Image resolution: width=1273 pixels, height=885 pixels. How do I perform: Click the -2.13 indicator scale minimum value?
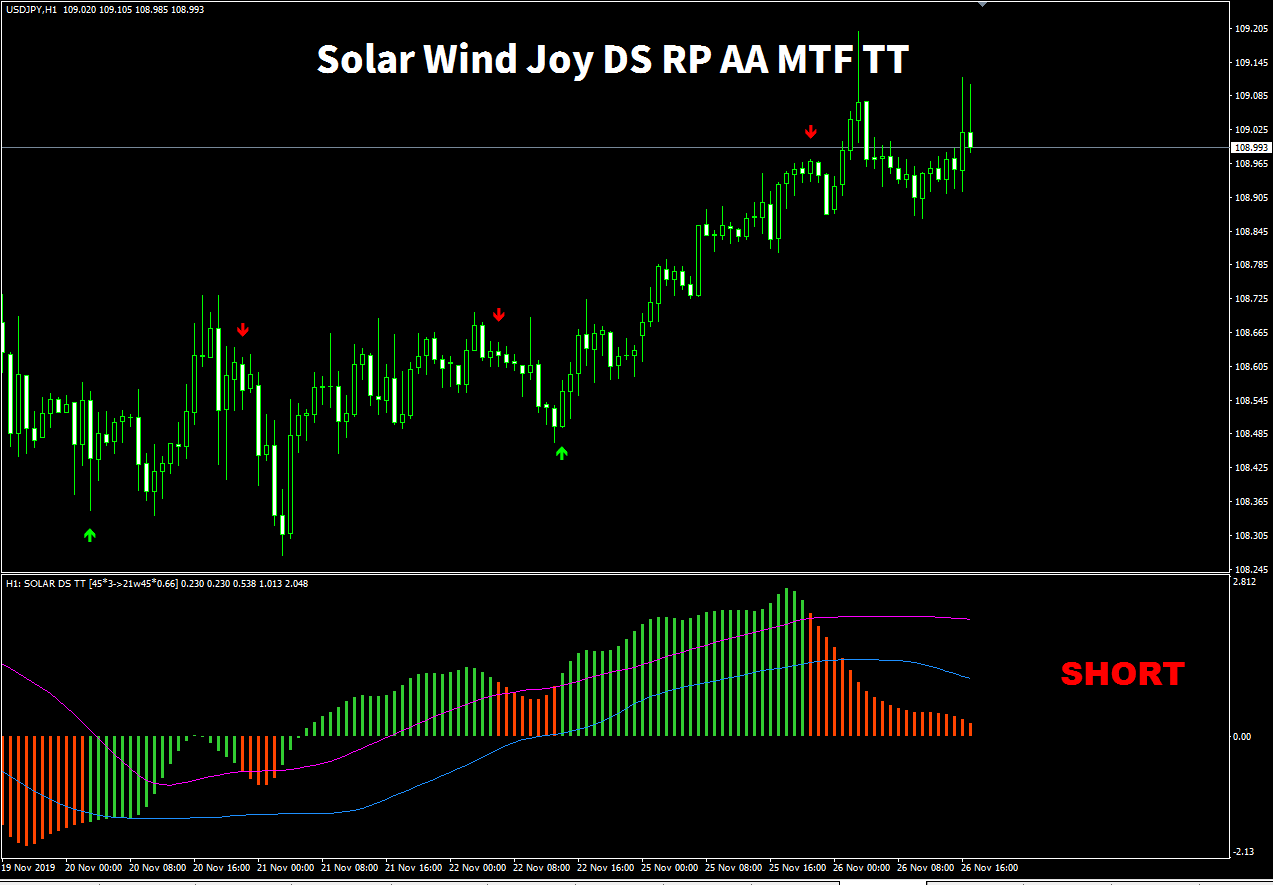(1245, 852)
